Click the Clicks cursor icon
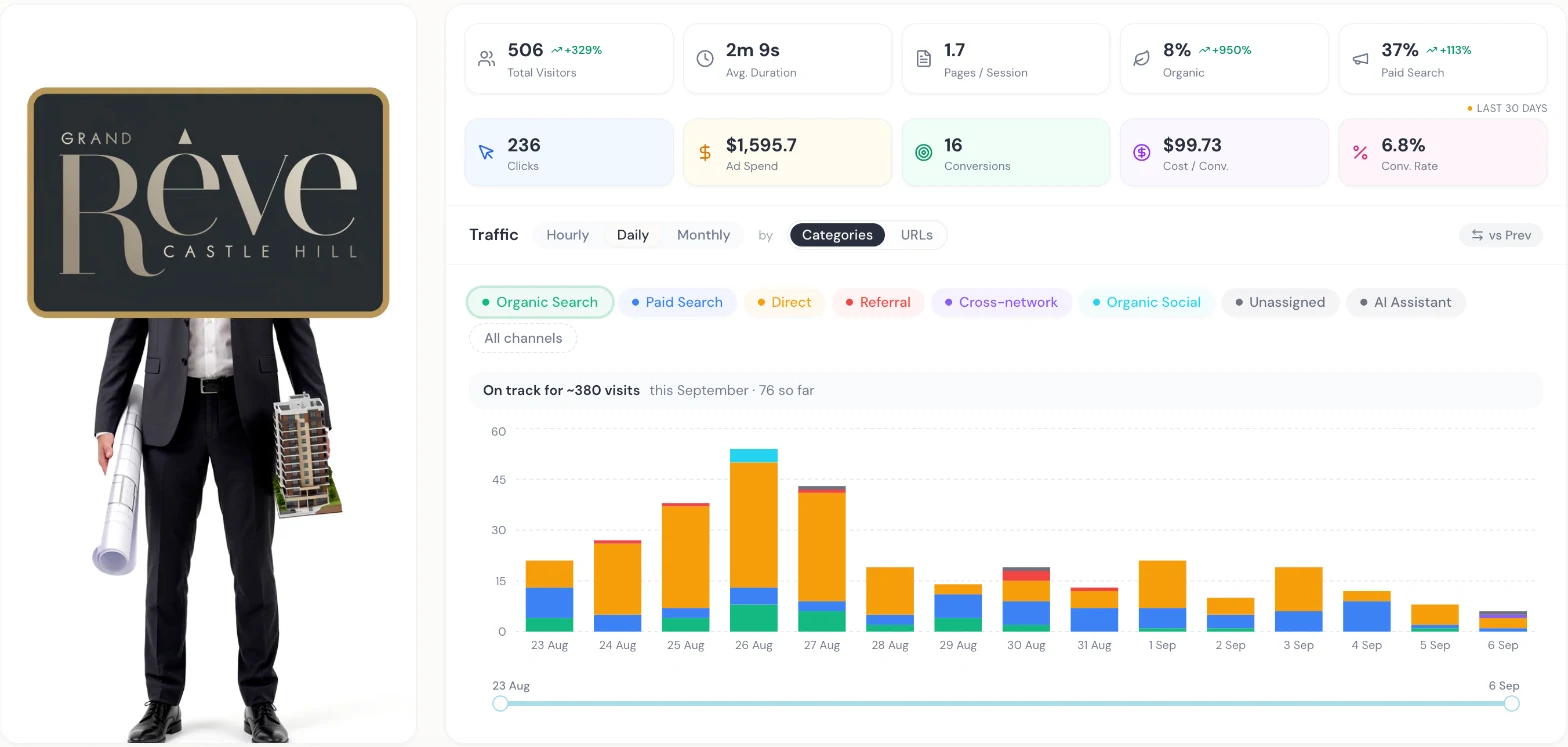This screenshot has height=747, width=1568. tap(486, 153)
